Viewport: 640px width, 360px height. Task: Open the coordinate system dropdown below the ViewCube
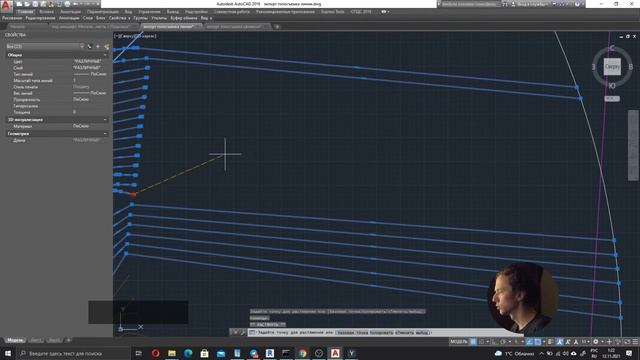612,99
